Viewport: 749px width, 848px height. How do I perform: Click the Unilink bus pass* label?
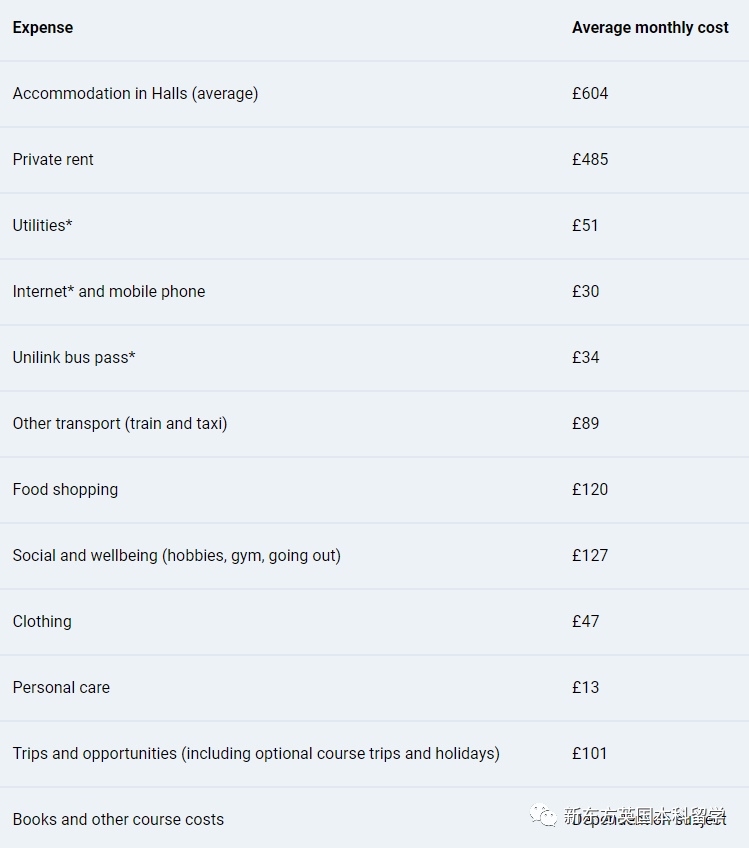click(x=74, y=357)
